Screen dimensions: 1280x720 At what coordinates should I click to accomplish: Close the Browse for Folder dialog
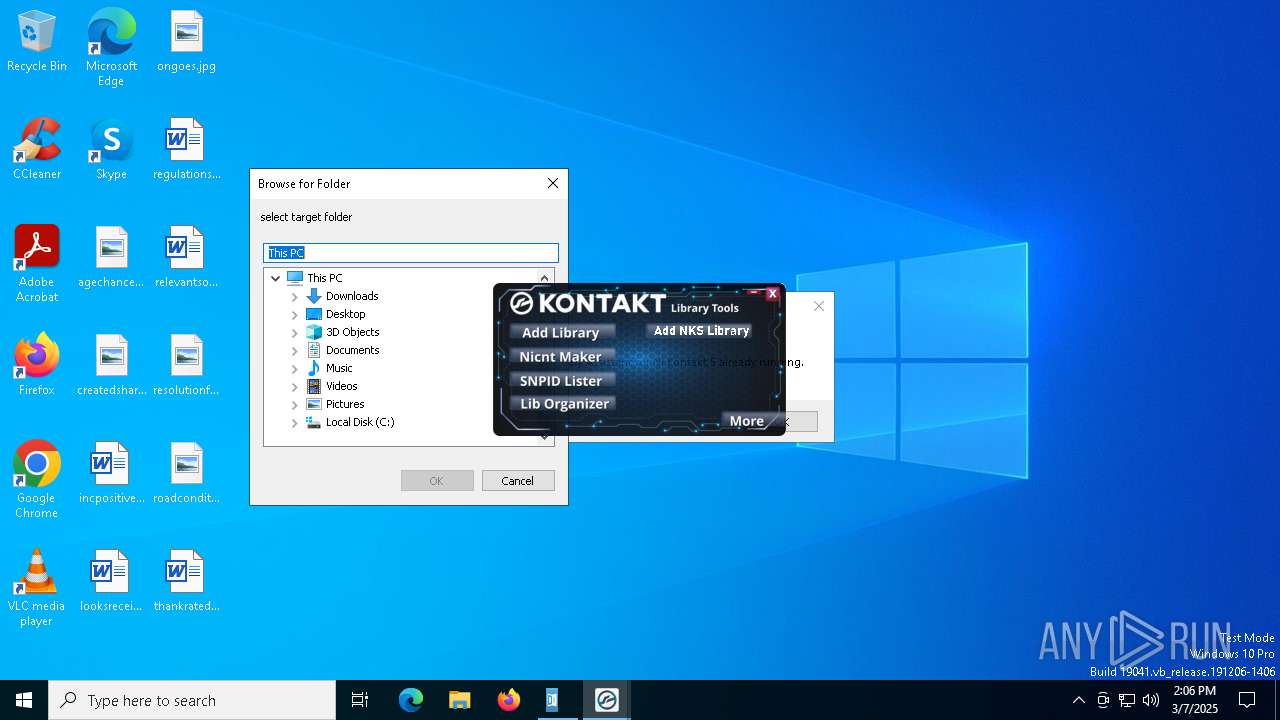(553, 184)
